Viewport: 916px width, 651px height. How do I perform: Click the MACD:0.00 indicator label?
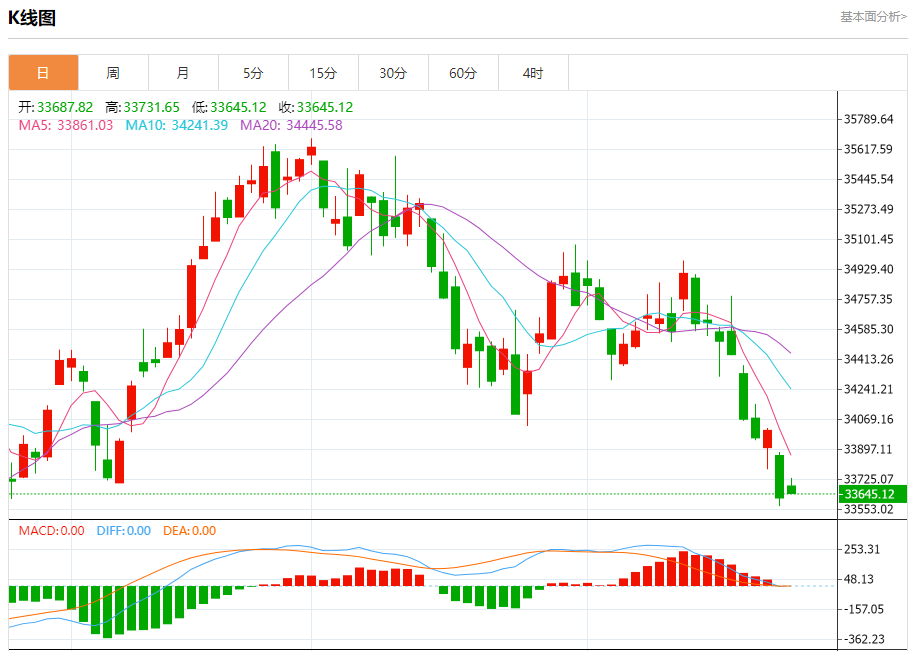(x=51, y=531)
